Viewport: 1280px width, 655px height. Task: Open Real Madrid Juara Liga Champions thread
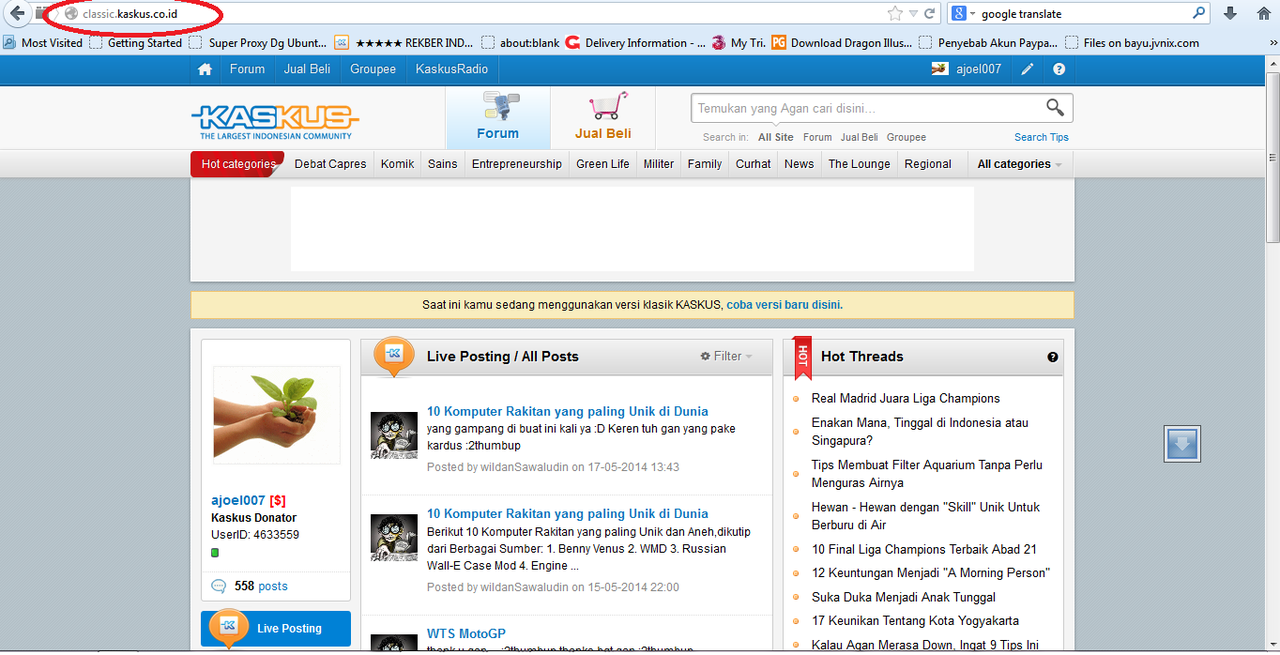906,398
